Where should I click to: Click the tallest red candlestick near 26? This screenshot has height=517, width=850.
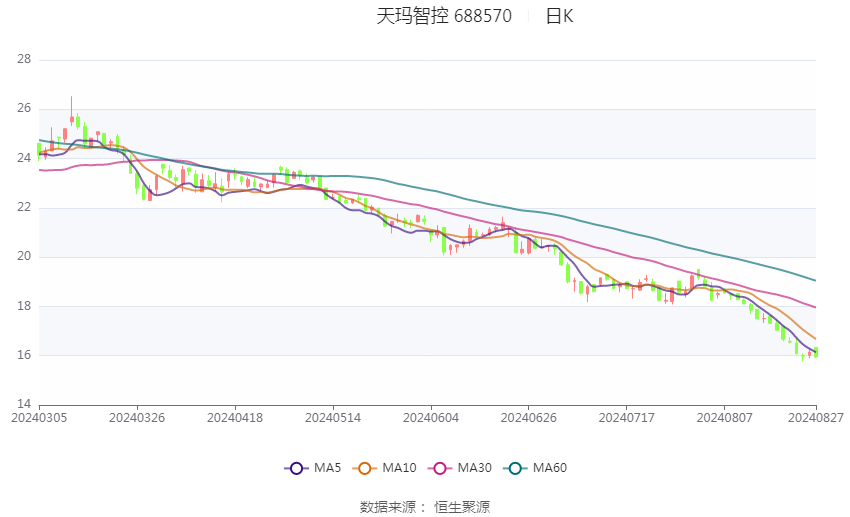click(72, 111)
